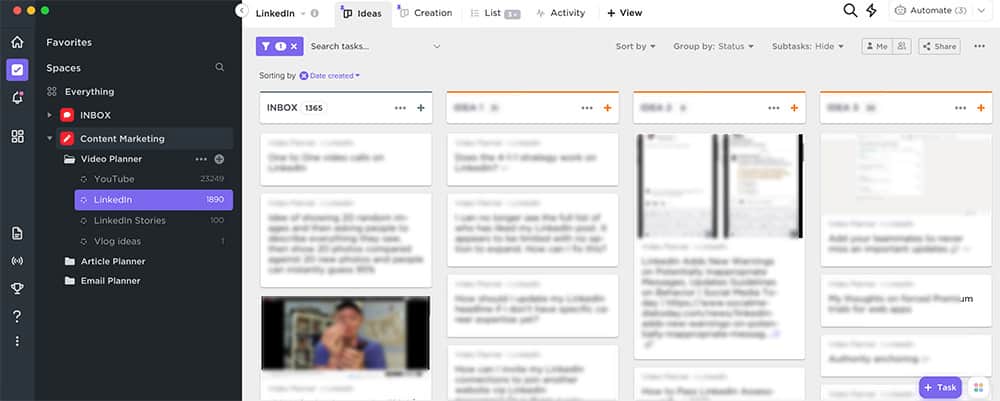The image size is (1000, 401).
Task: Open view options ellipsis beside Share
Action: pos(980,46)
